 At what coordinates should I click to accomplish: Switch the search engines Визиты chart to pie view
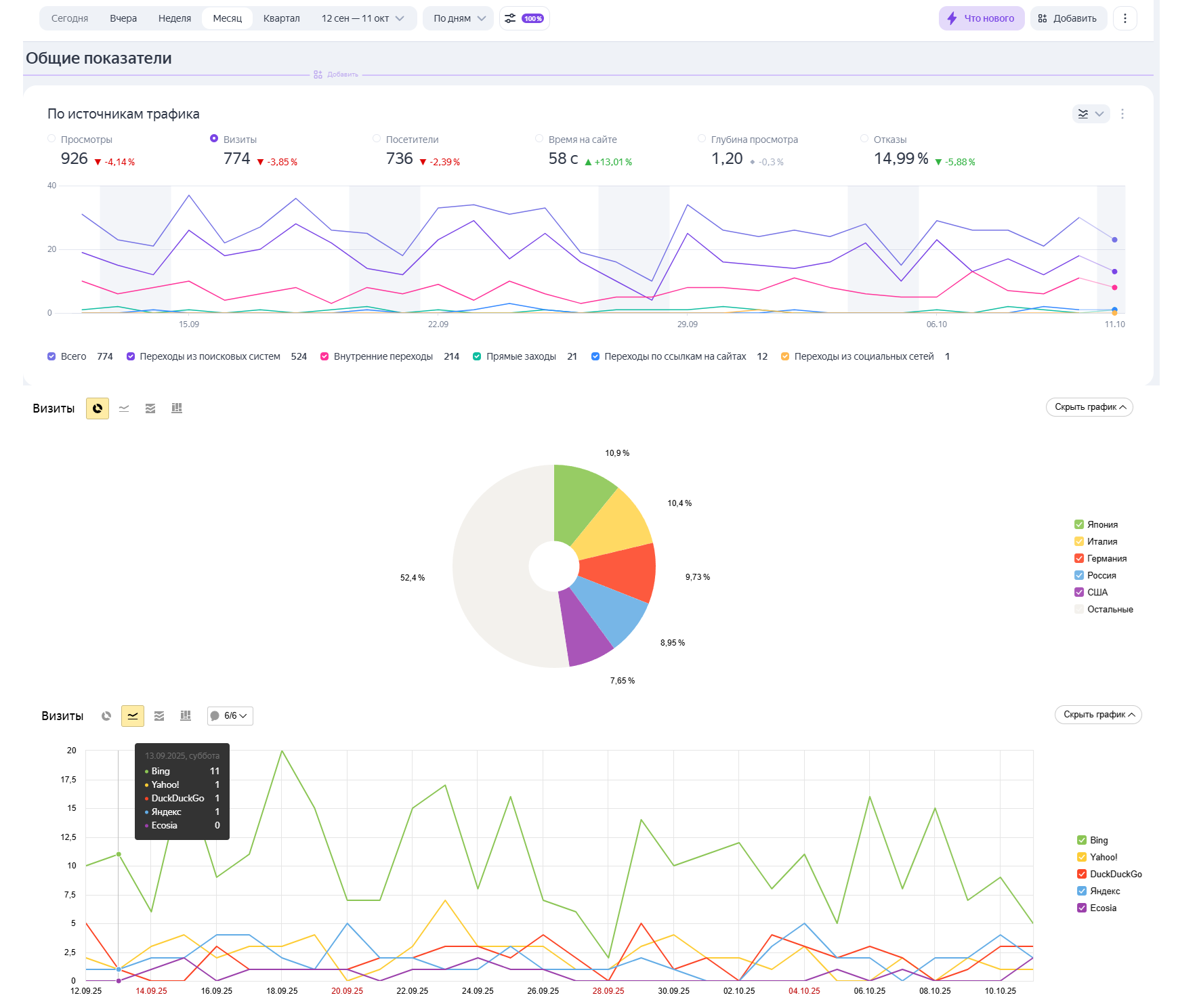106,716
